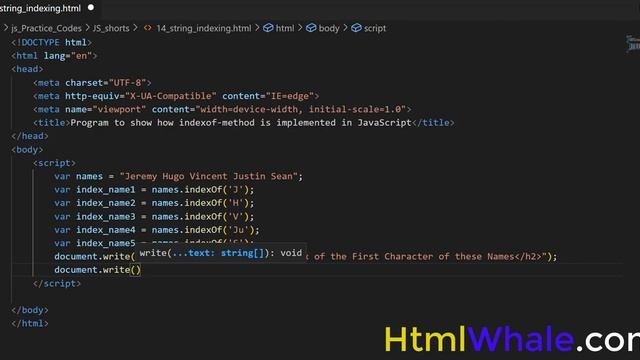Click the index_name2 variable
The width and height of the screenshot is (640, 360).
tap(106, 203)
